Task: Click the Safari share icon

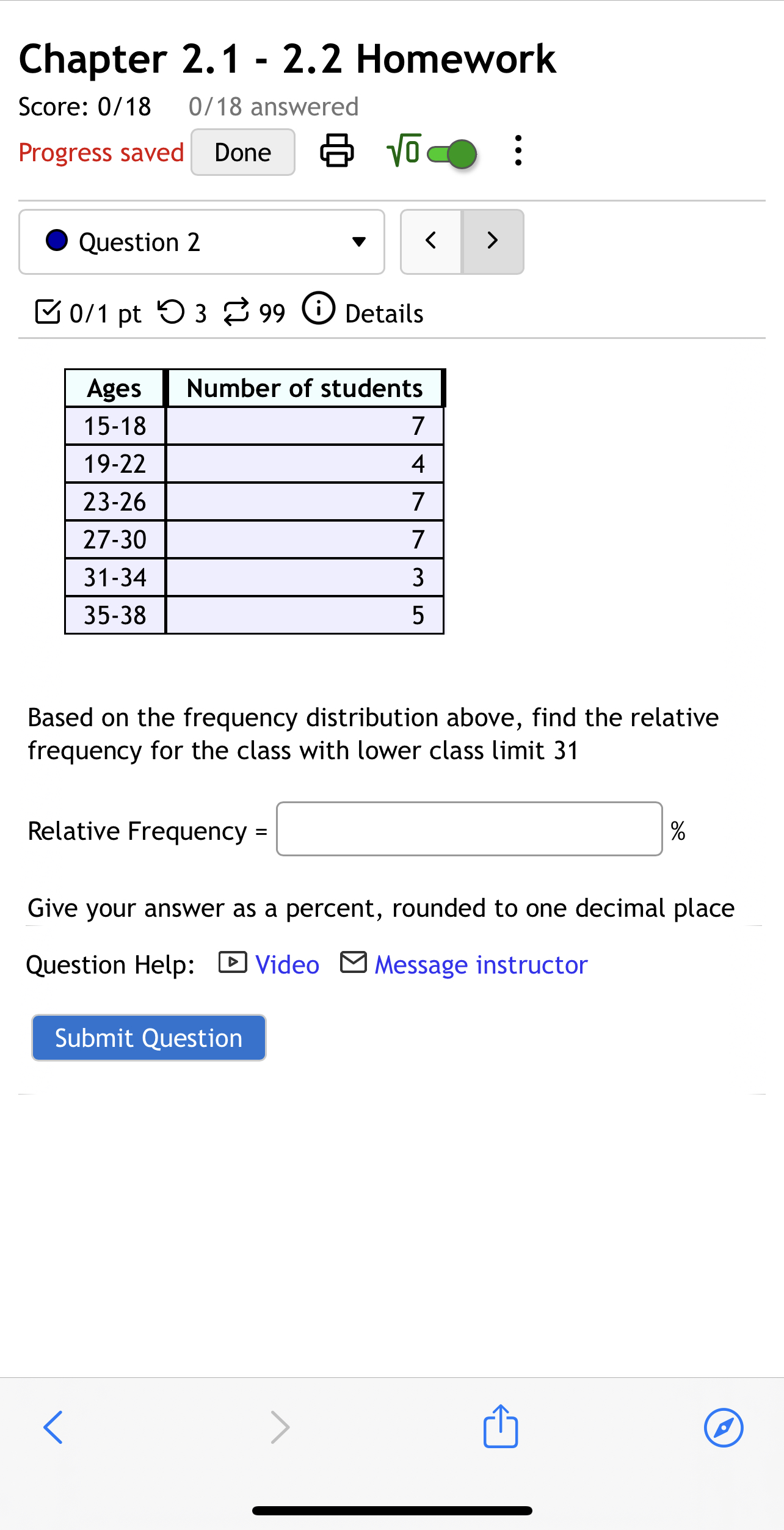Action: coord(499,1427)
